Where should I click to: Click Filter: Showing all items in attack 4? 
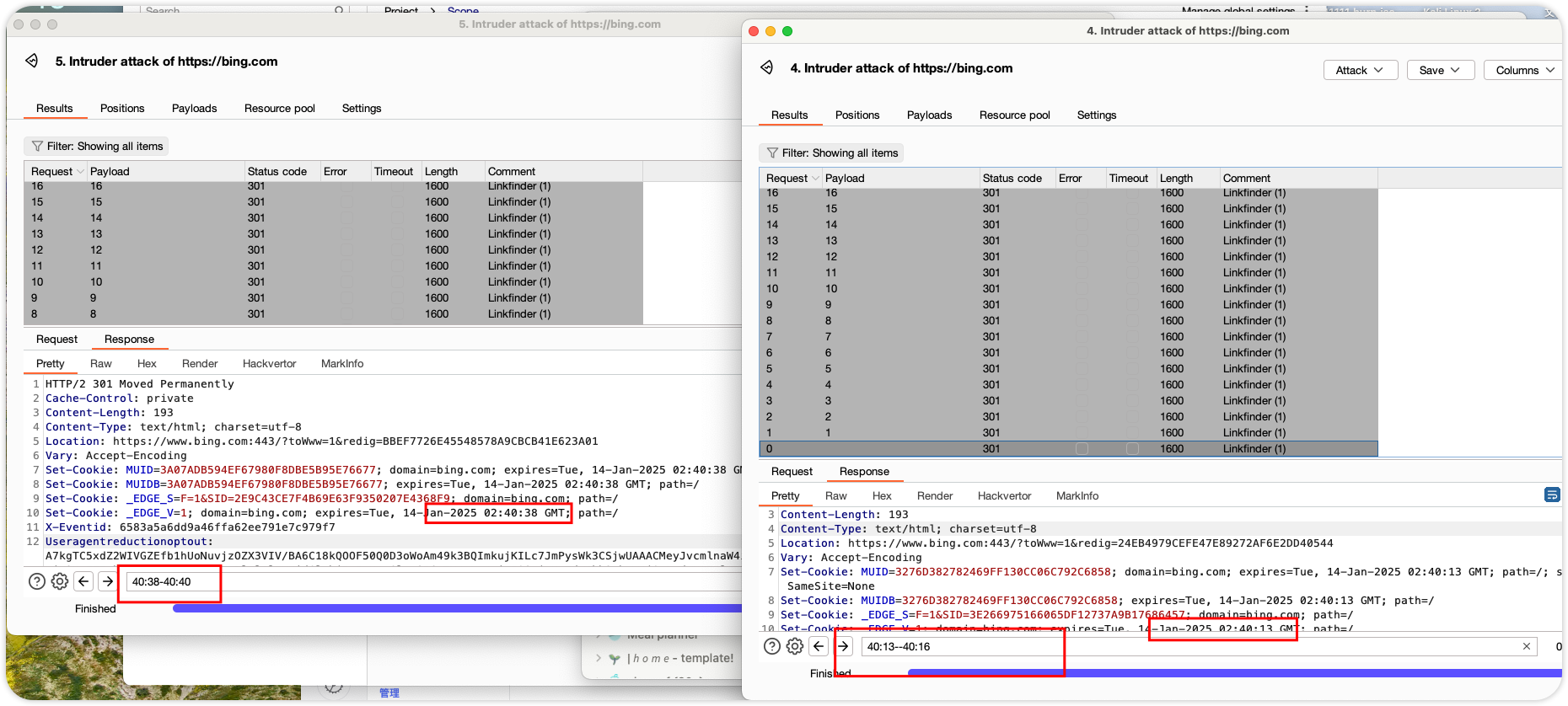[831, 153]
